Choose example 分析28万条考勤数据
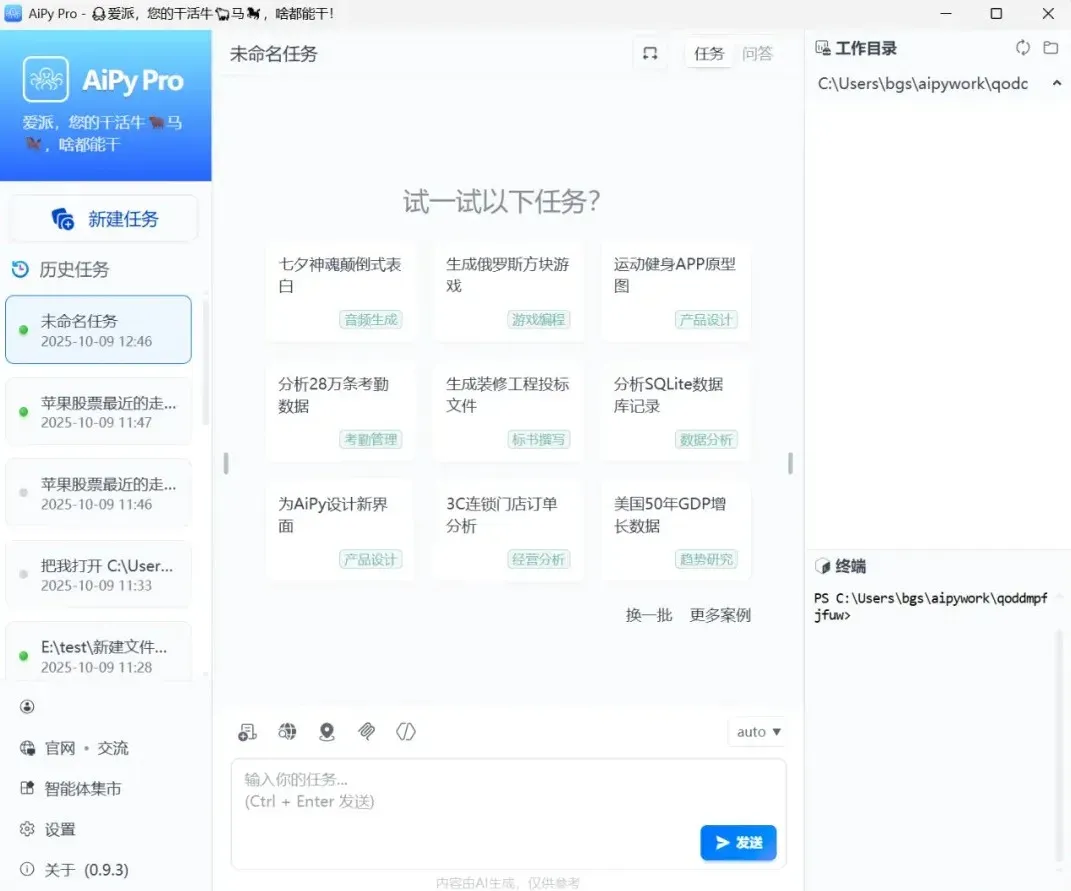1071x891 pixels. click(340, 411)
